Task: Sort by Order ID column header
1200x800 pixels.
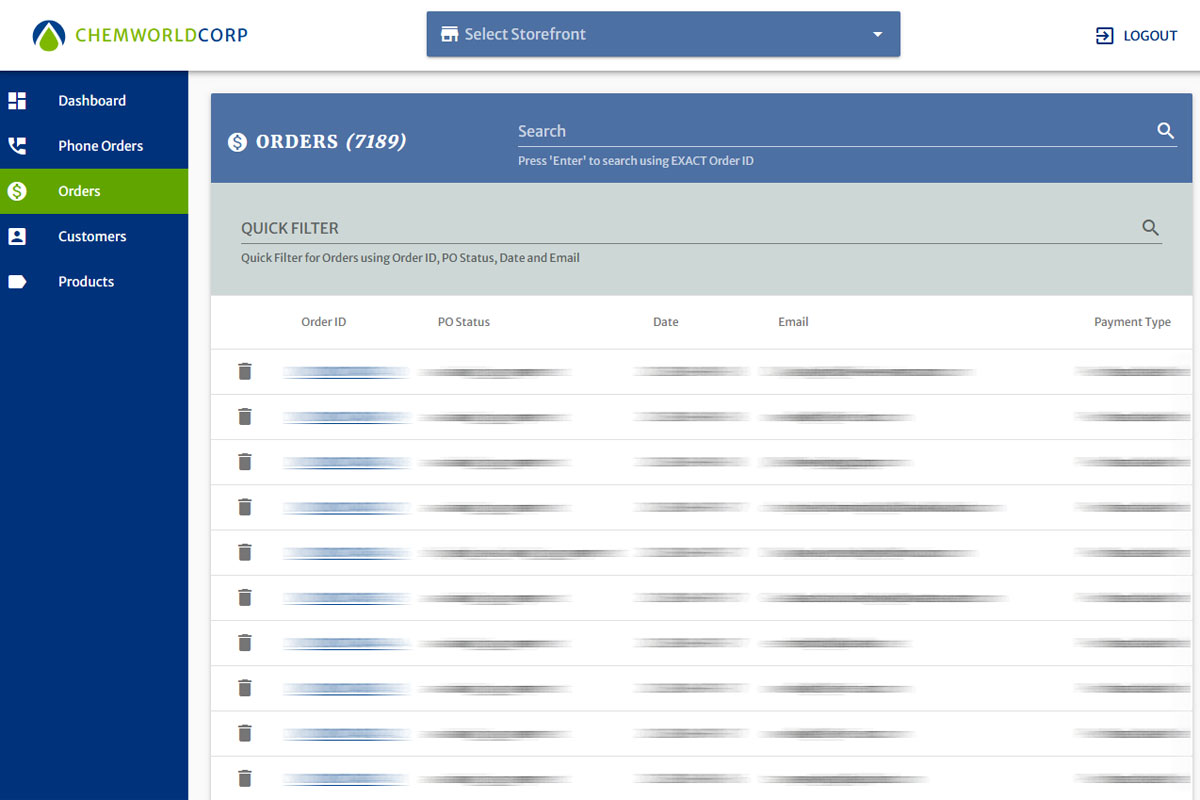Action: tap(324, 322)
